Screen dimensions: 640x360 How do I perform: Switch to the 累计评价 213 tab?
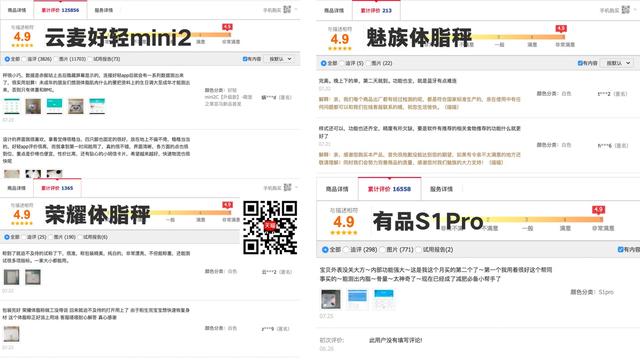[x=376, y=10]
